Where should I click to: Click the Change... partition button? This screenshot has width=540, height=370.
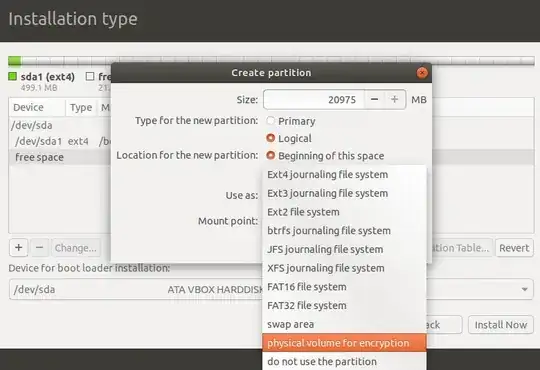[76, 248]
